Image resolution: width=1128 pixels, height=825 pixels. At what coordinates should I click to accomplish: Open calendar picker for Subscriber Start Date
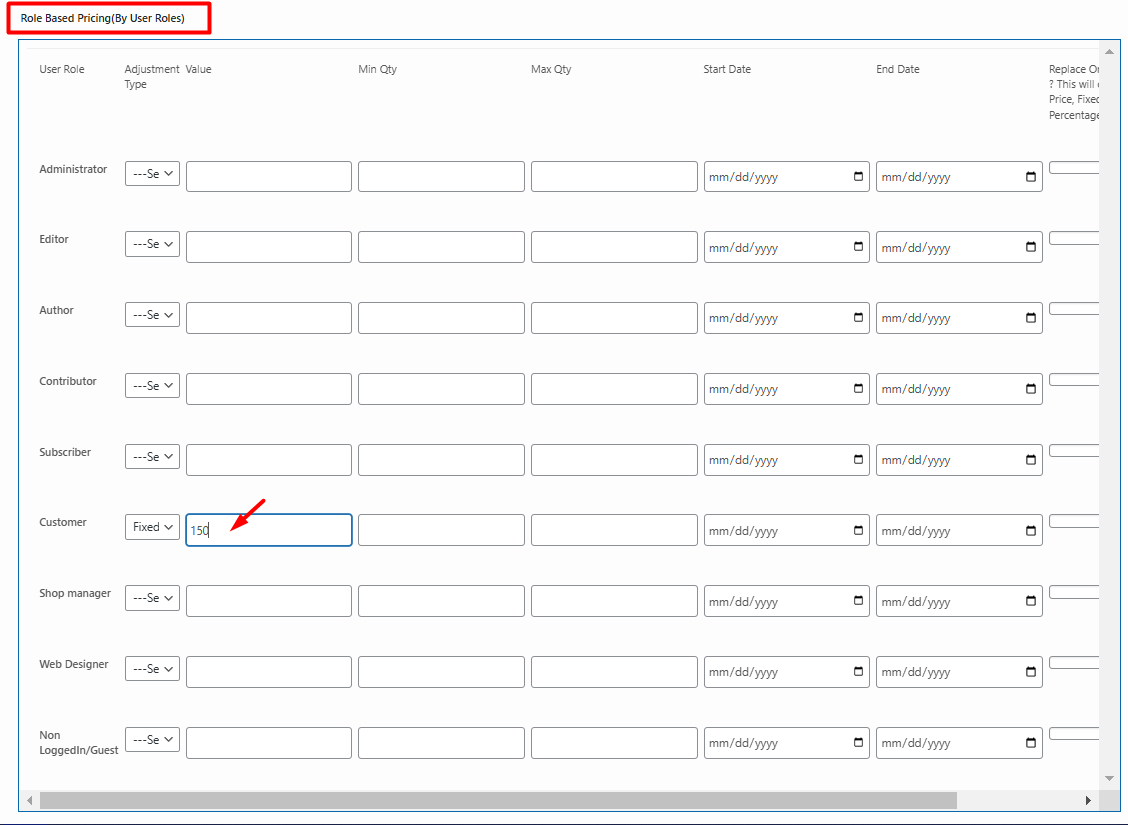coord(858,460)
